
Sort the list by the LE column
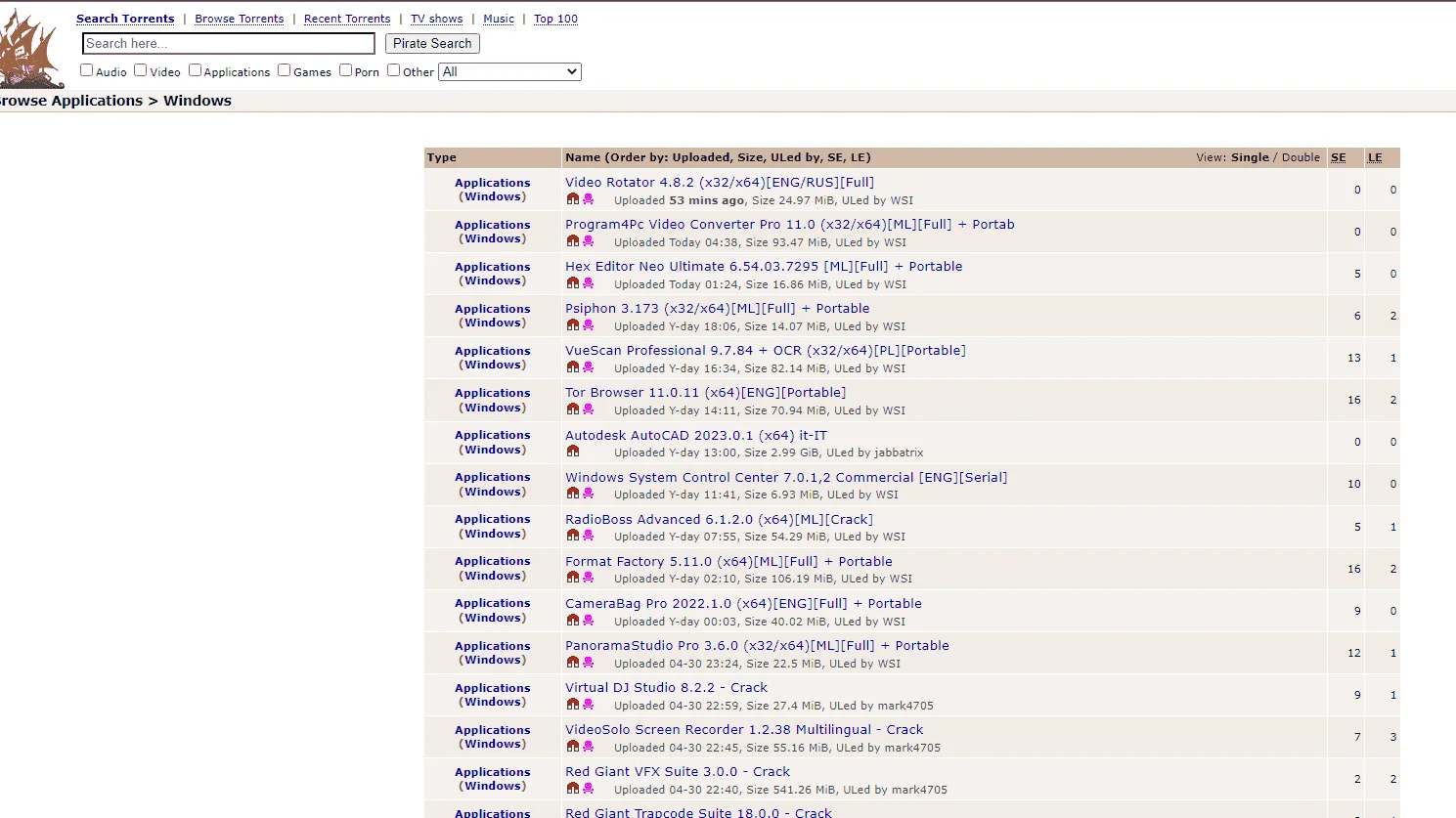click(x=1375, y=157)
